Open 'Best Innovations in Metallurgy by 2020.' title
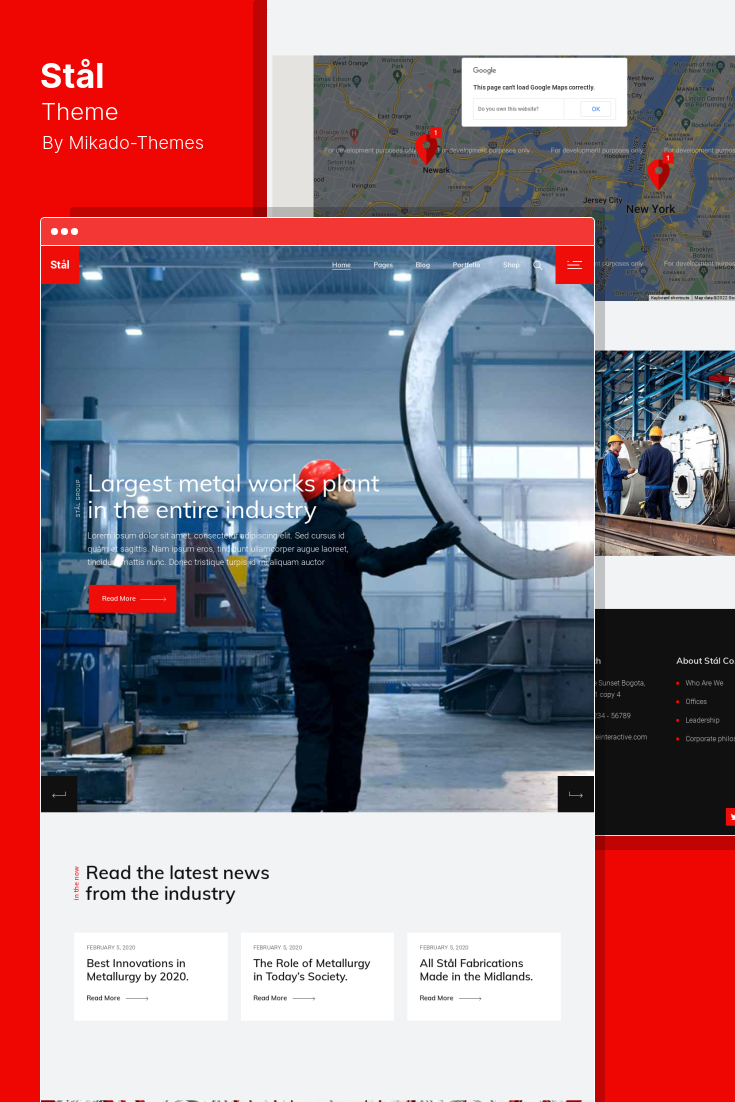 (138, 970)
